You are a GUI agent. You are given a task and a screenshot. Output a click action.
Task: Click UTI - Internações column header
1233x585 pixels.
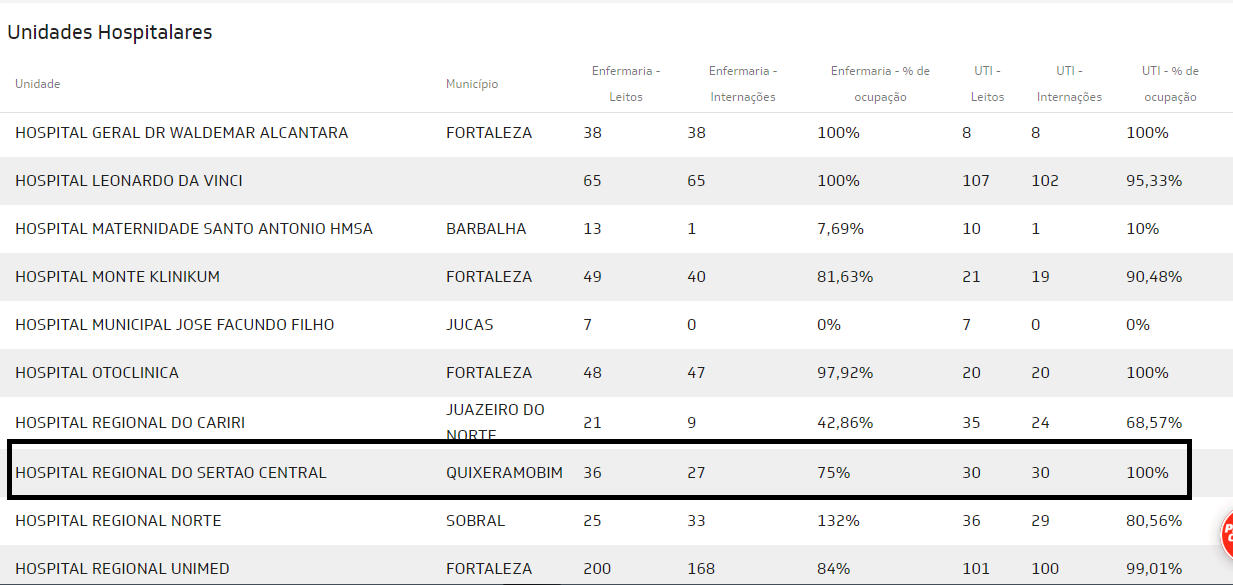pyautogui.click(x=1069, y=84)
